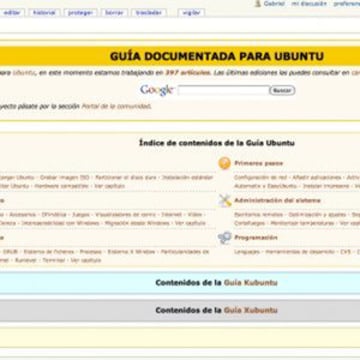
Task: Open the Migración desde Windows link
Action: [x=137, y=223]
